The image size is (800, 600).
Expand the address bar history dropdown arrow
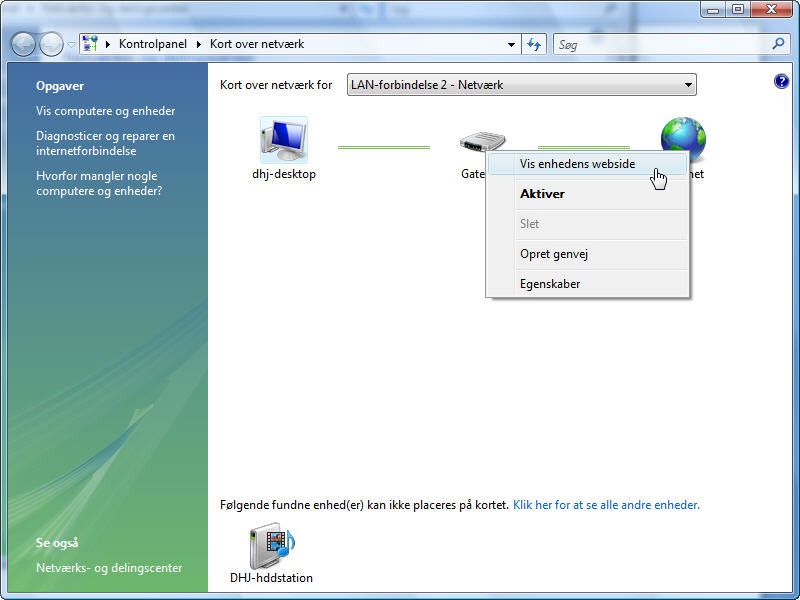click(511, 44)
